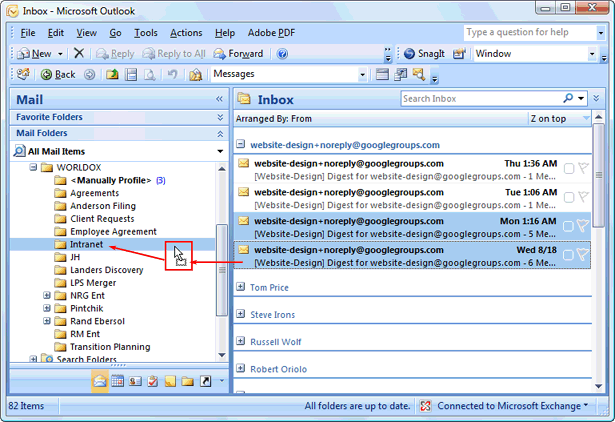Flag the Wed 8/18 message

coord(583,255)
